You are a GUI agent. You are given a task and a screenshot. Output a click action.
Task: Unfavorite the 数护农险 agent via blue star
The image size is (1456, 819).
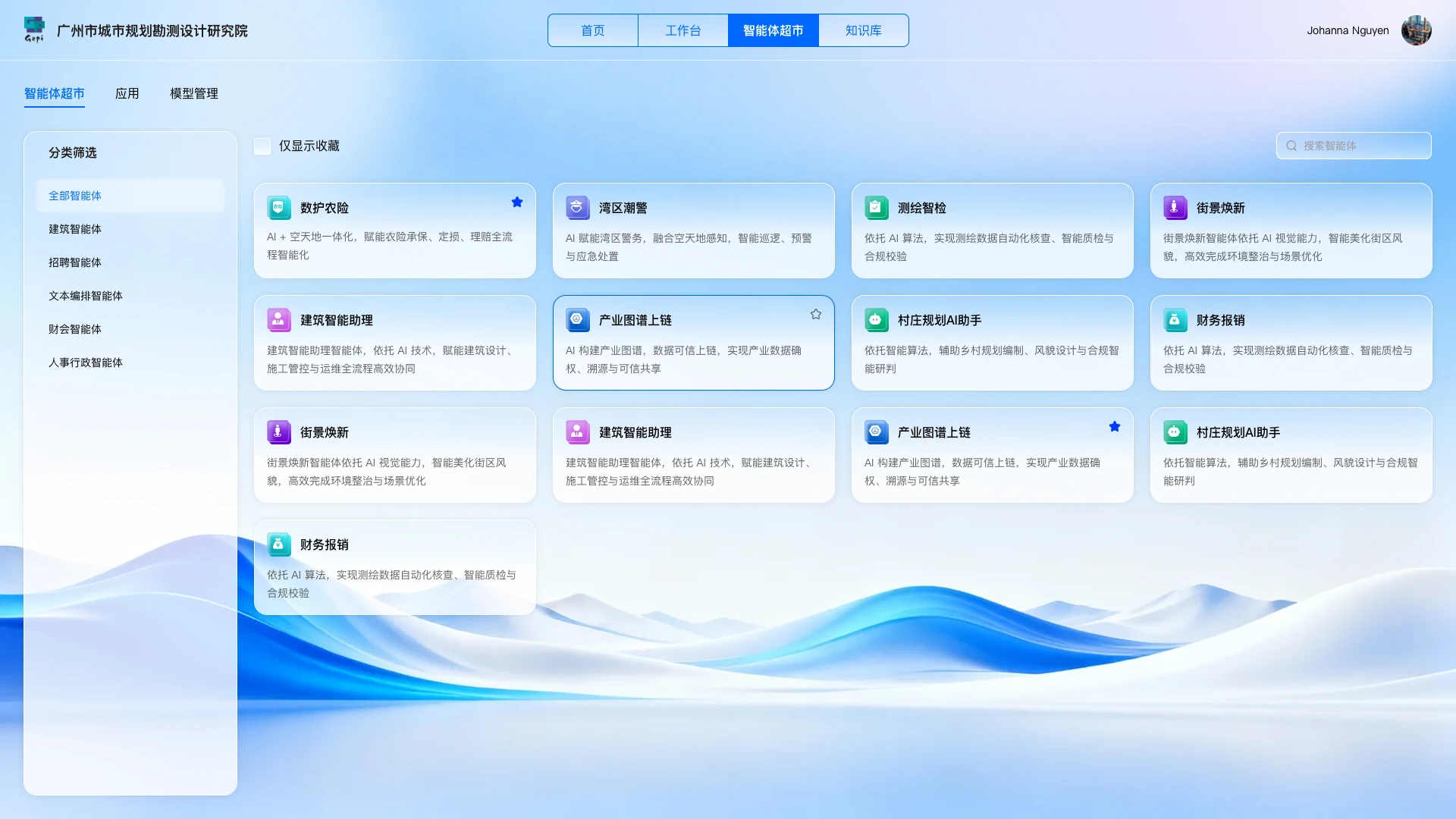[x=517, y=202]
